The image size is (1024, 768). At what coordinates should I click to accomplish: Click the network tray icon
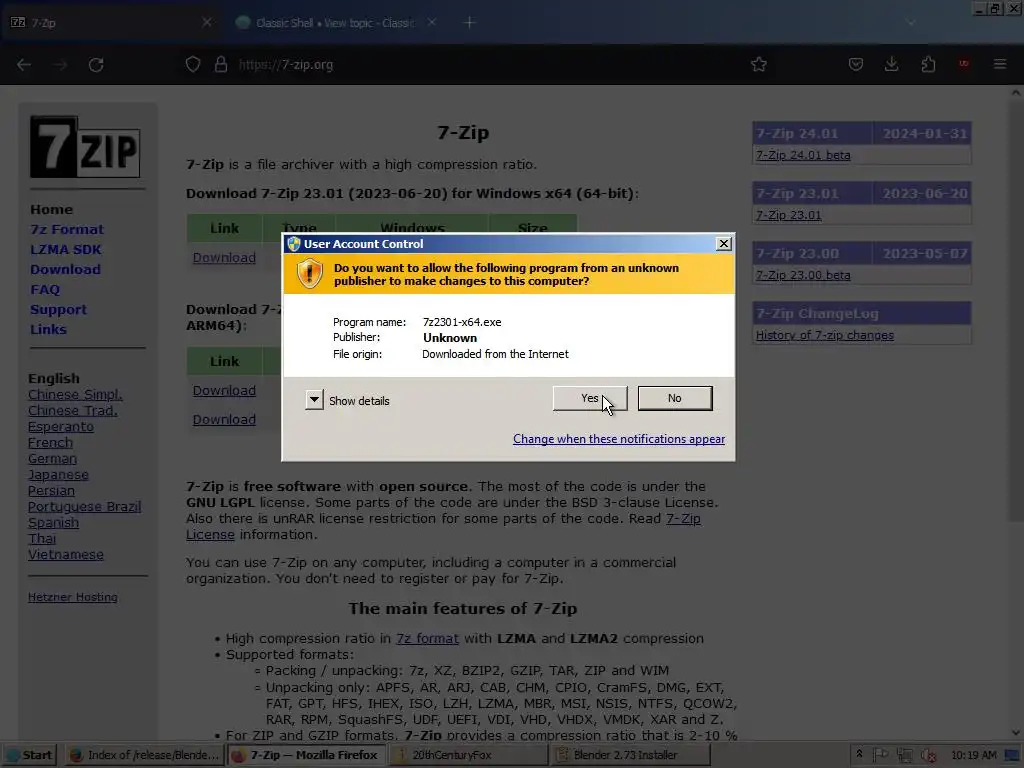pyautogui.click(x=904, y=756)
